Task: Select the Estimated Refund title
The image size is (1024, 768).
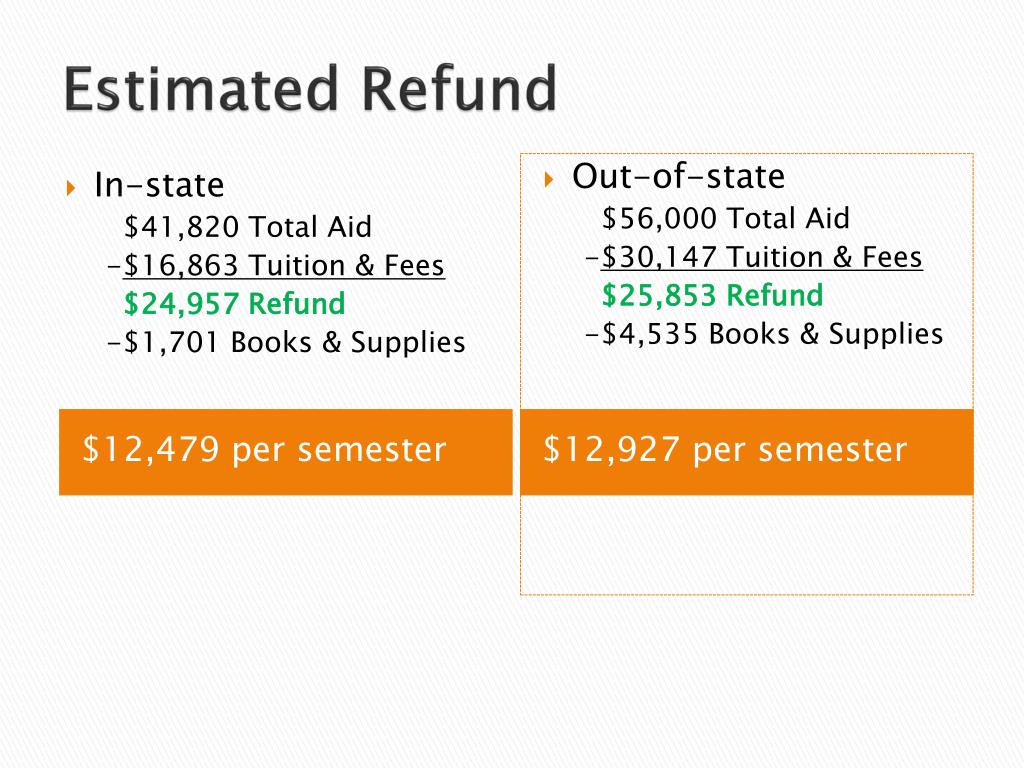Action: [x=310, y=89]
